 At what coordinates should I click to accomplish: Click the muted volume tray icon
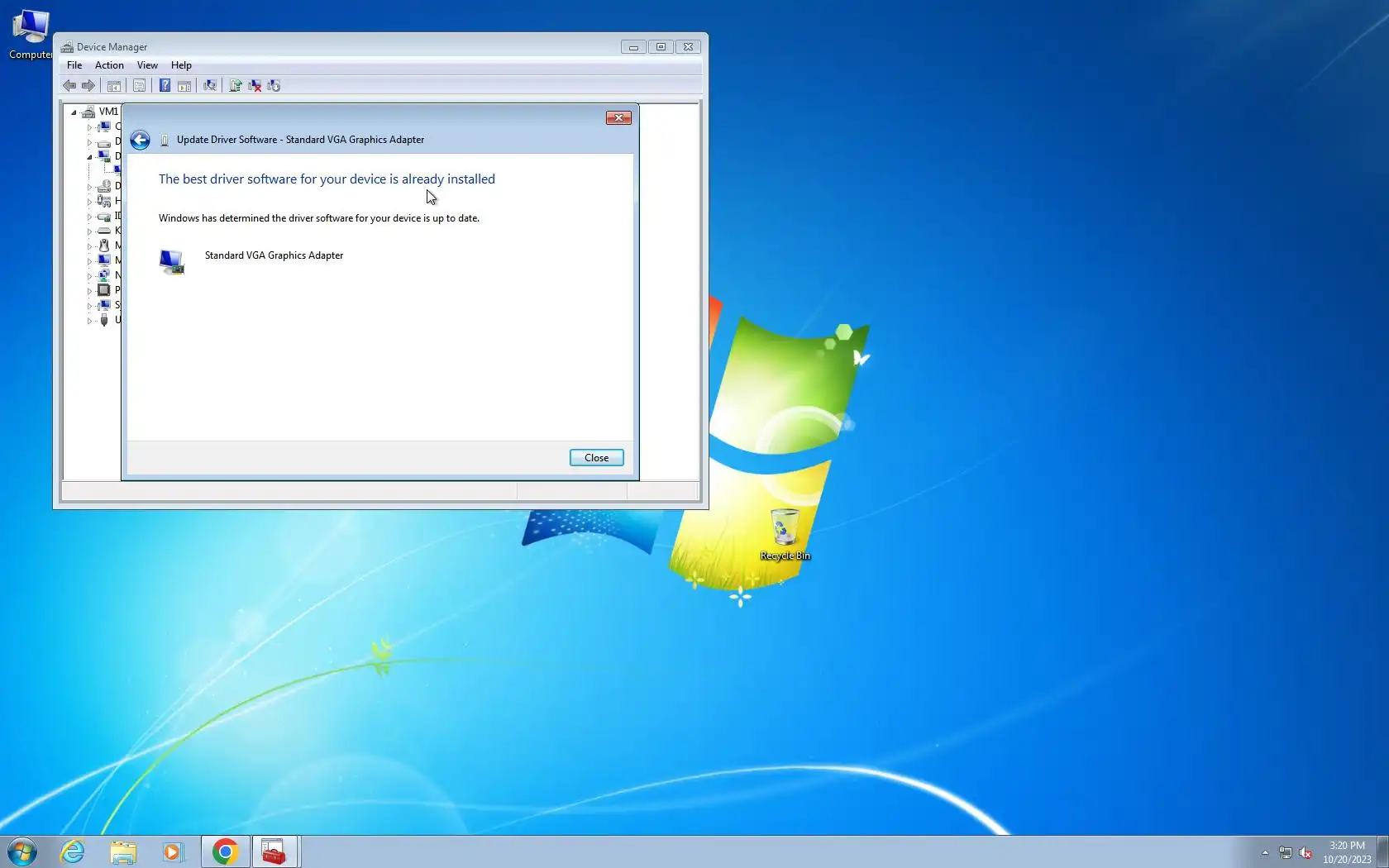tap(1305, 852)
